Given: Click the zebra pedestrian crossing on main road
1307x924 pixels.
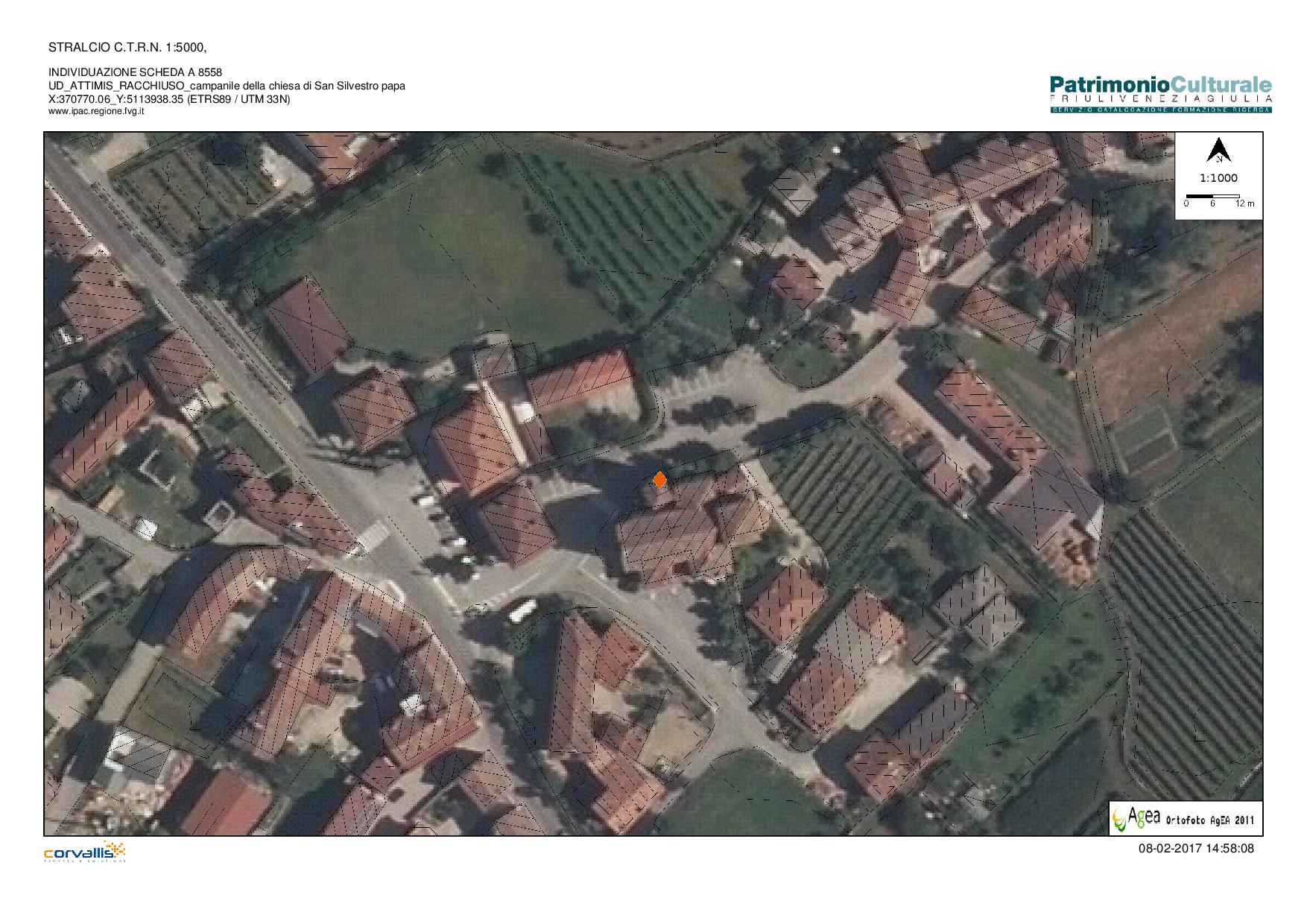Looking at the screenshot, I should point(372,537).
